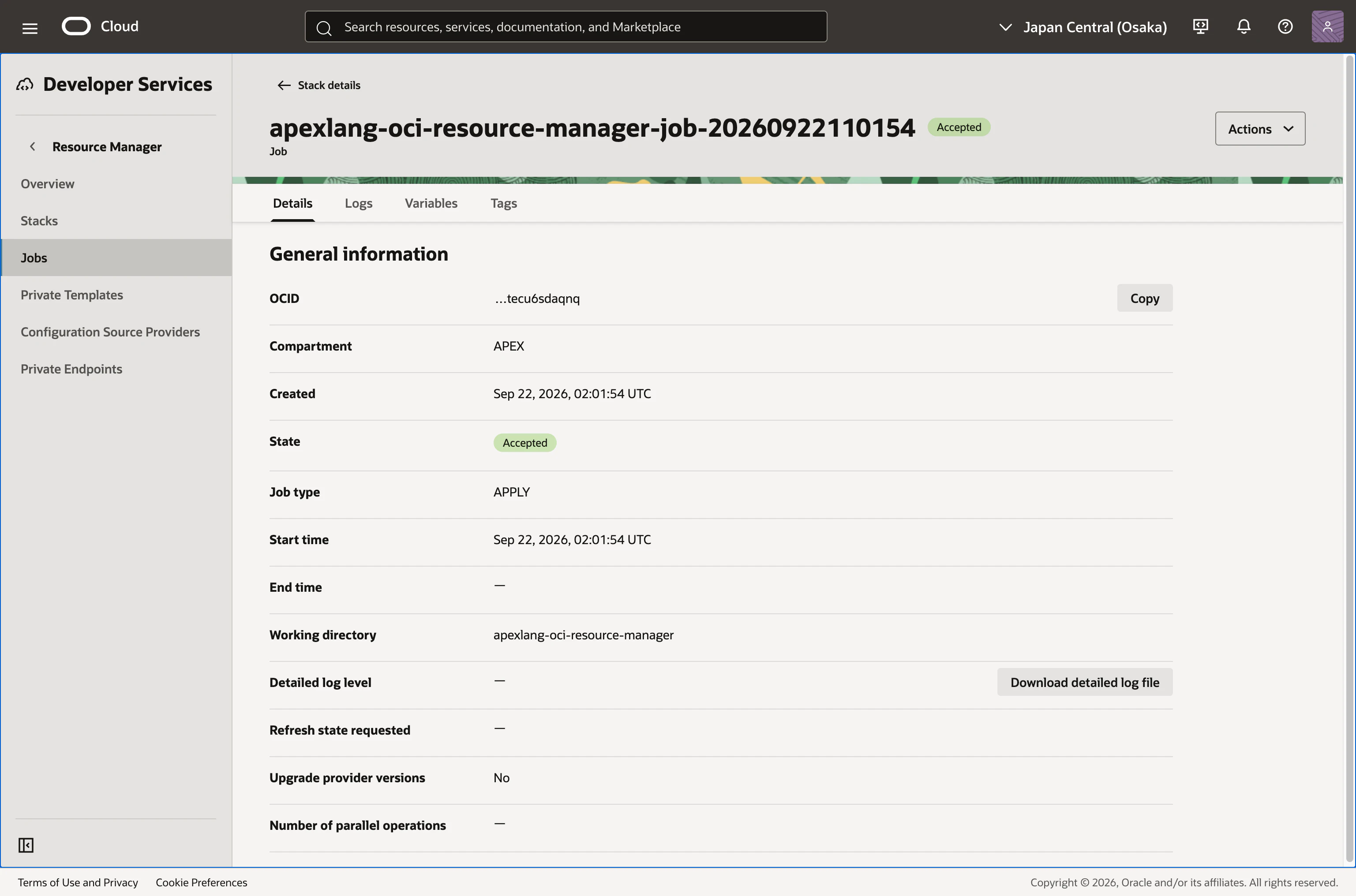Open the hamburger navigation menu
The height and width of the screenshot is (896, 1356).
30,27
